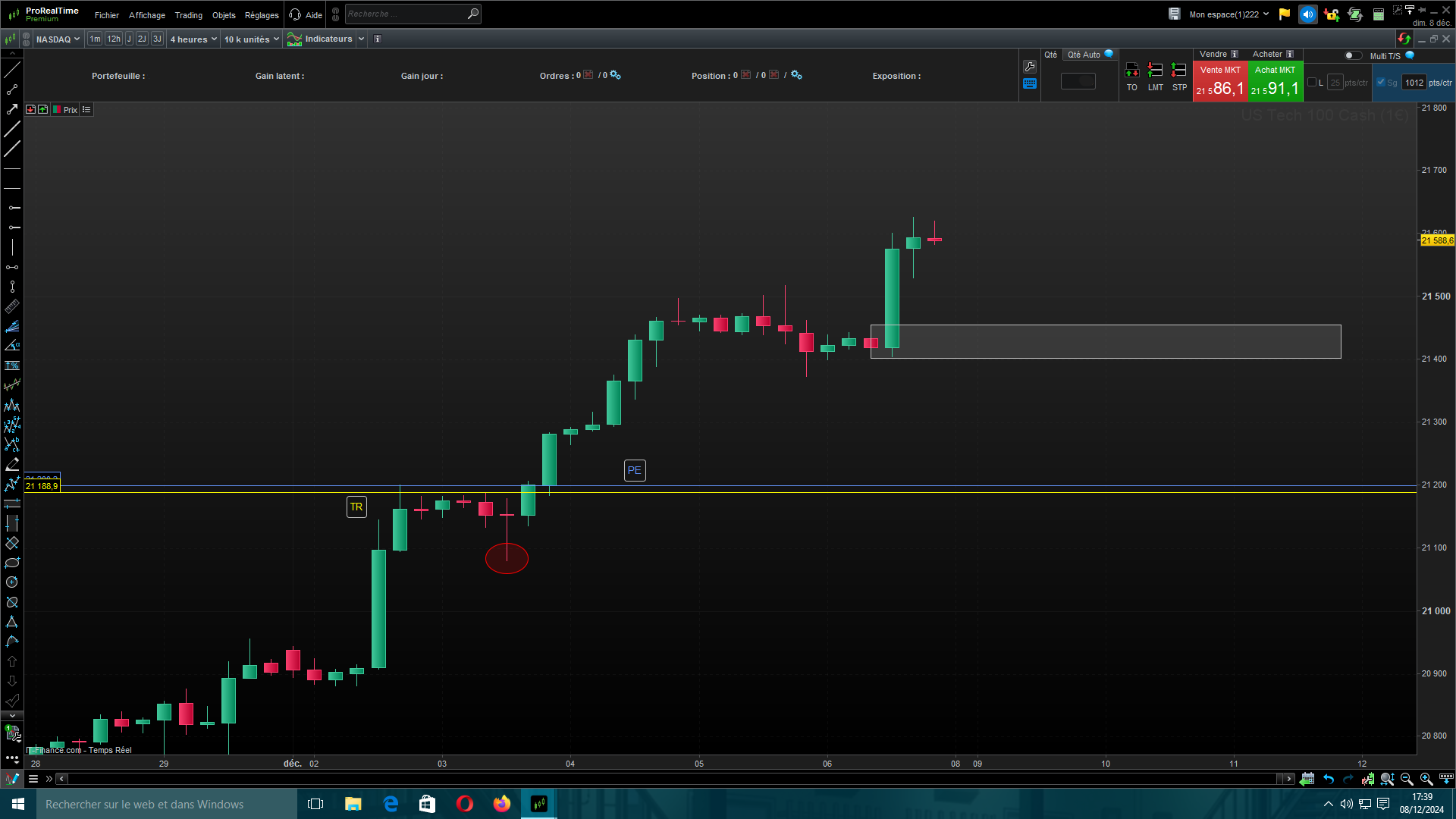Viewport: 1456px width, 819px height.
Task: Open the Affichage menu
Action: (146, 15)
